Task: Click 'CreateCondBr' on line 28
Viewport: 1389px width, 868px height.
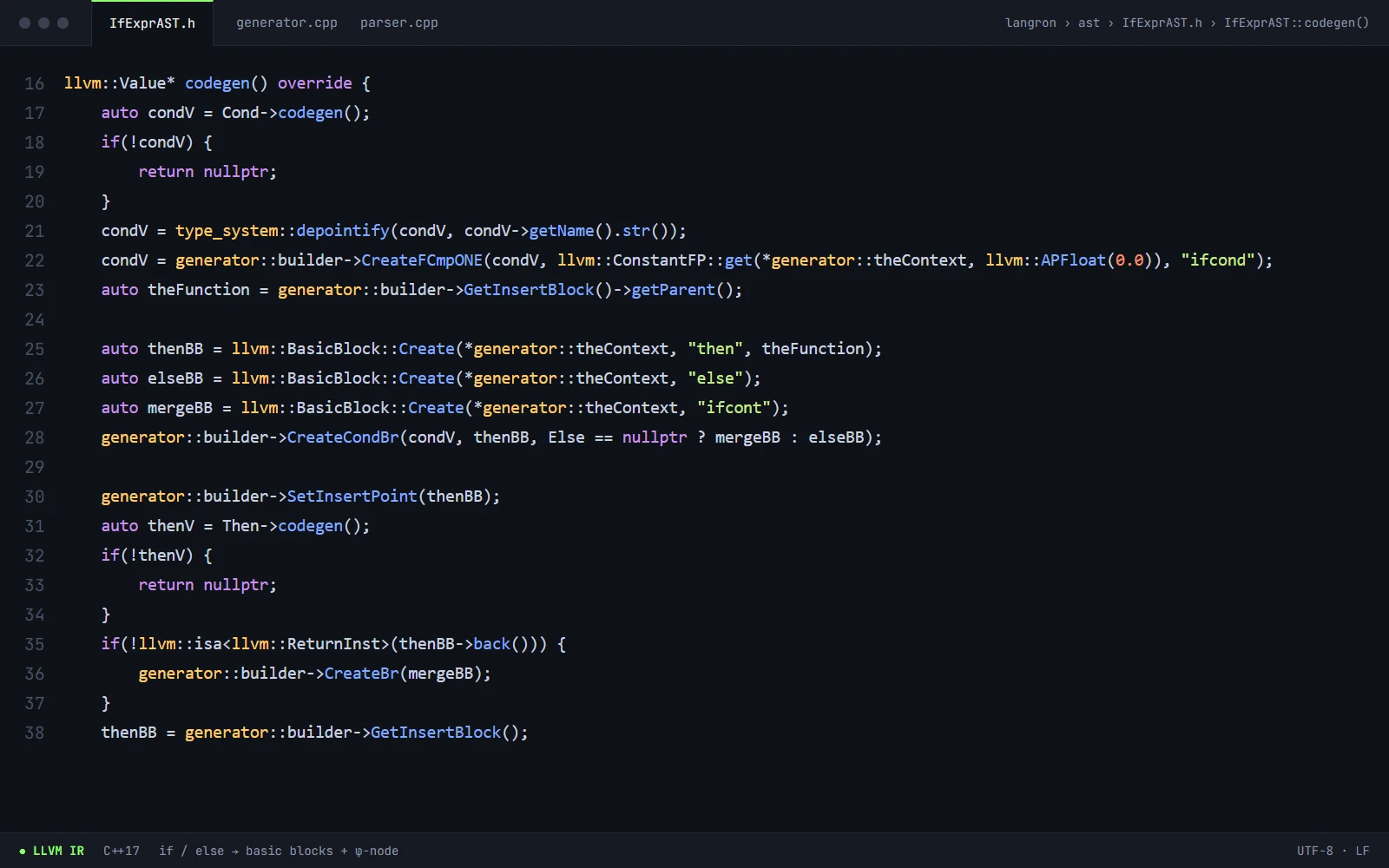Action: coord(343,437)
